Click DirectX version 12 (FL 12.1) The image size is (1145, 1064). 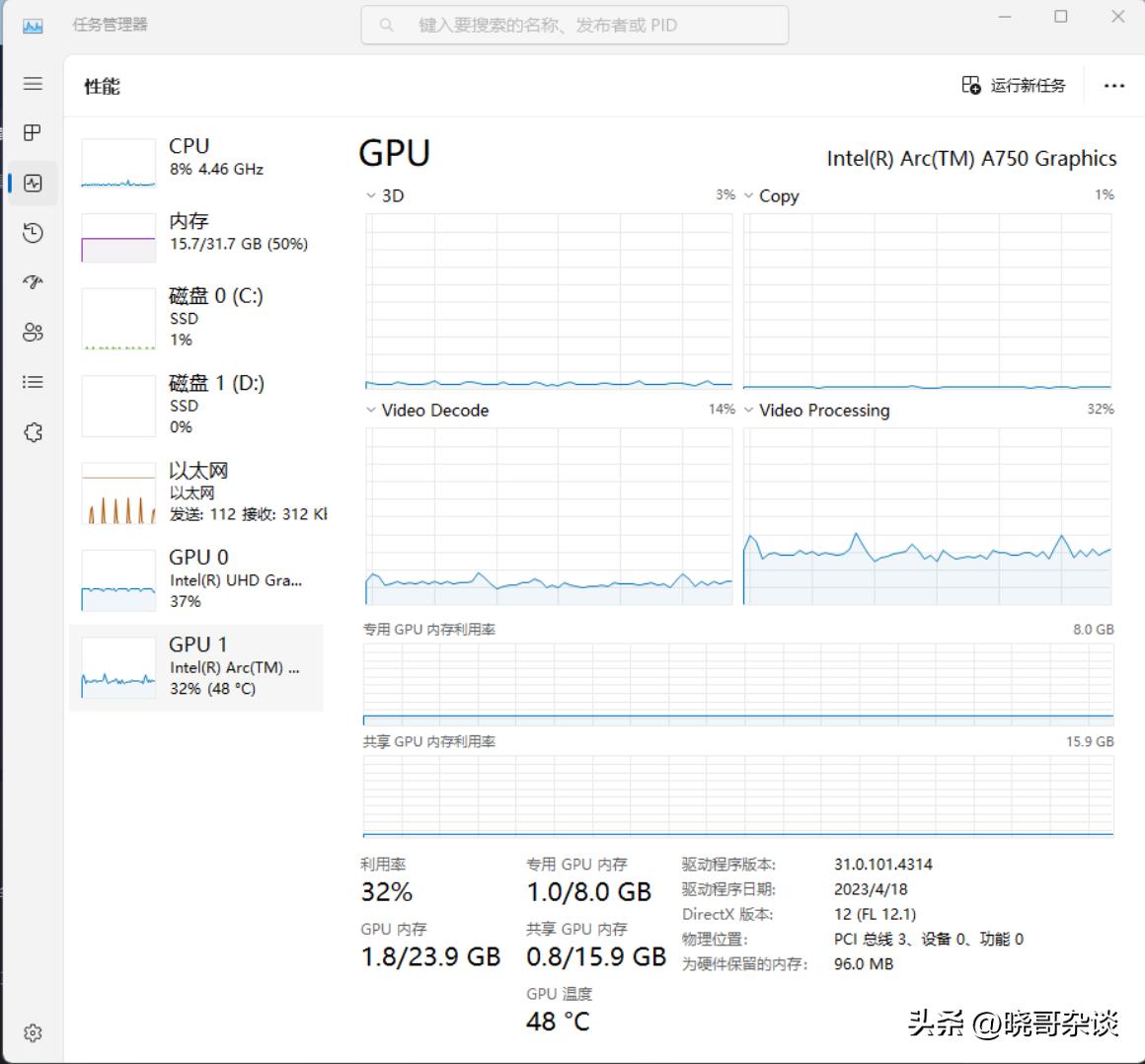point(875,914)
